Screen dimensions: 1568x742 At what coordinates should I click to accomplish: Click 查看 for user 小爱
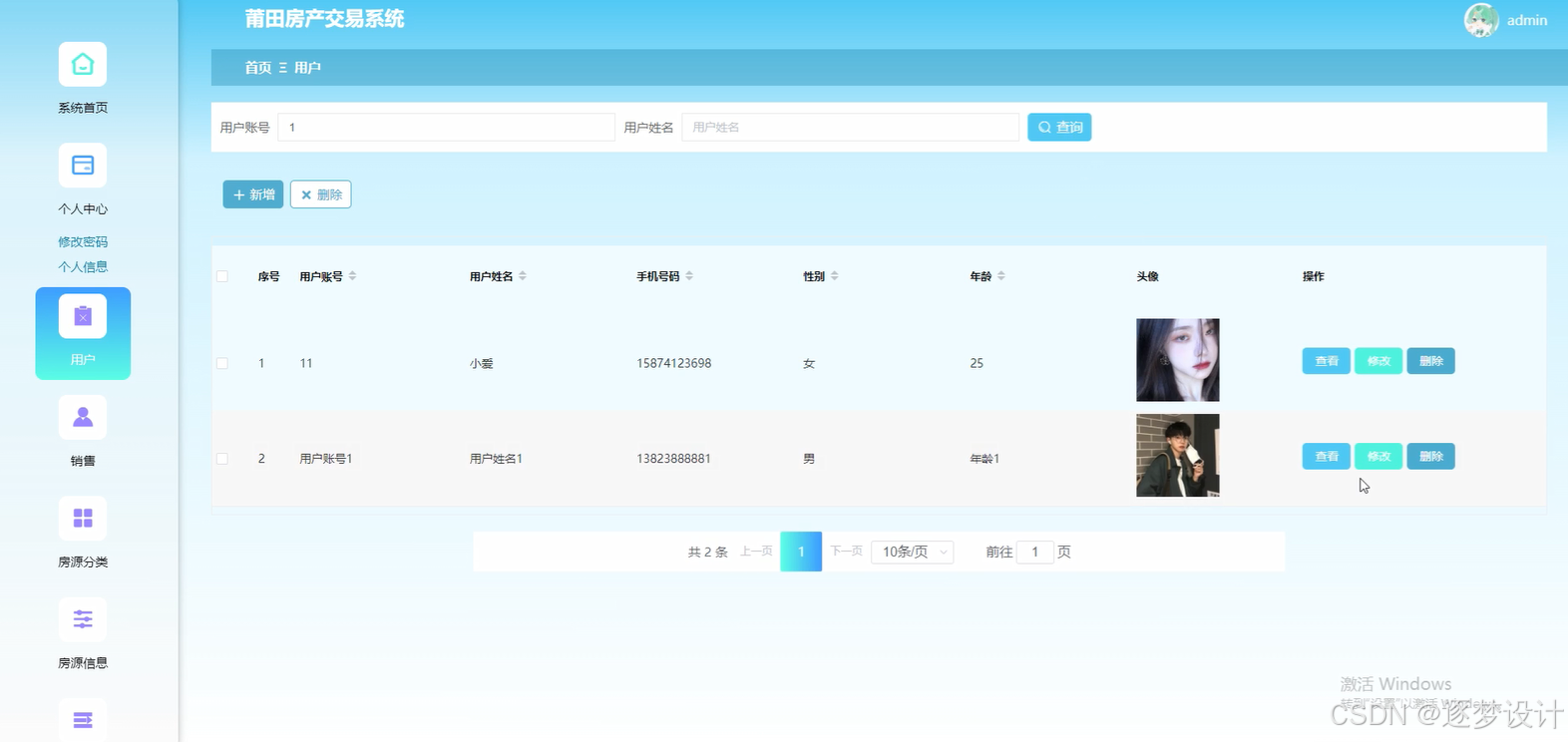point(1327,361)
